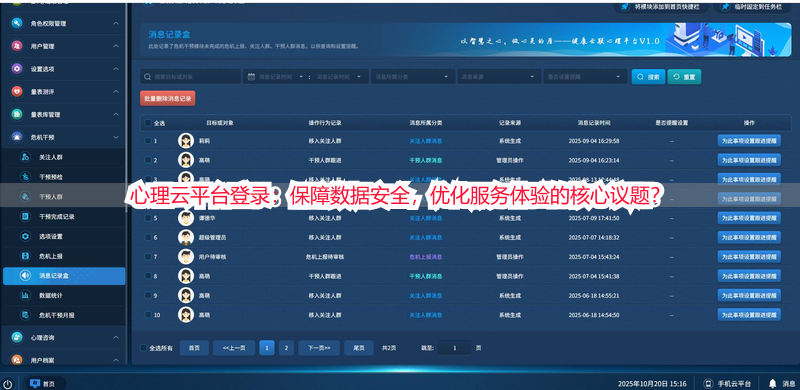
Task: Click the 干预预检 submenu icon
Action: point(25,177)
